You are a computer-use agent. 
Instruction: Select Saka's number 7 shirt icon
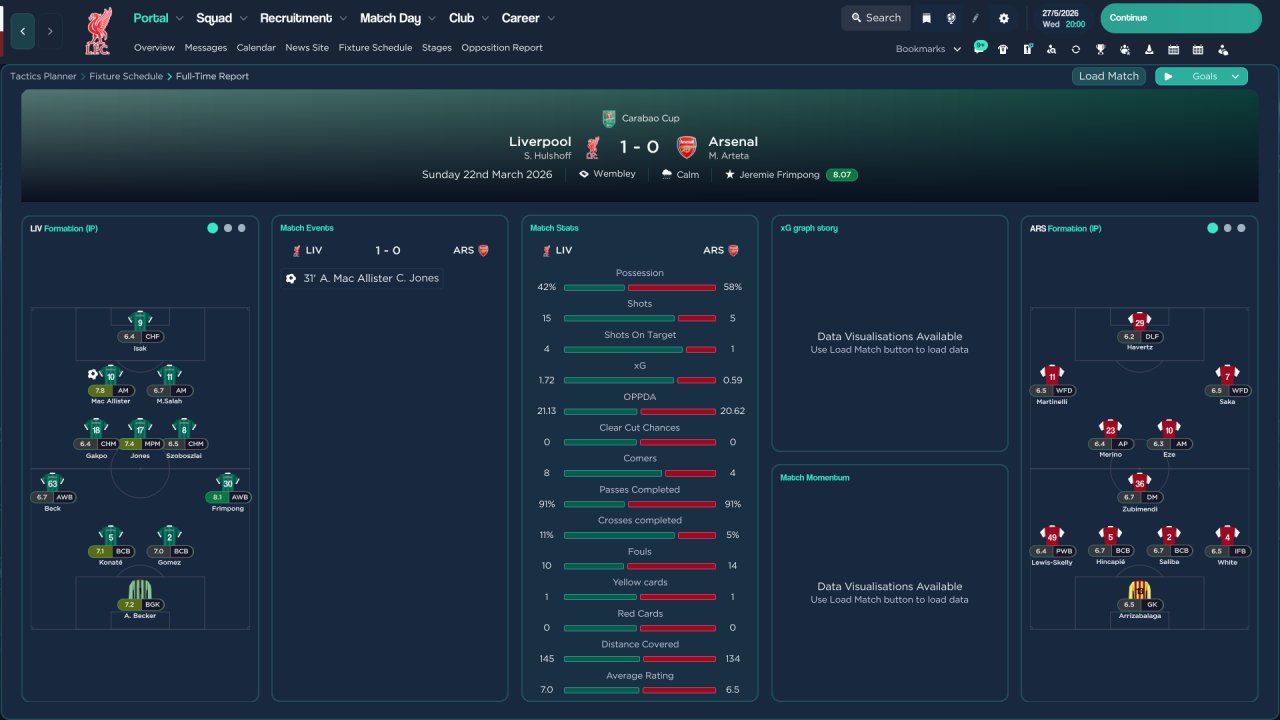point(1227,375)
